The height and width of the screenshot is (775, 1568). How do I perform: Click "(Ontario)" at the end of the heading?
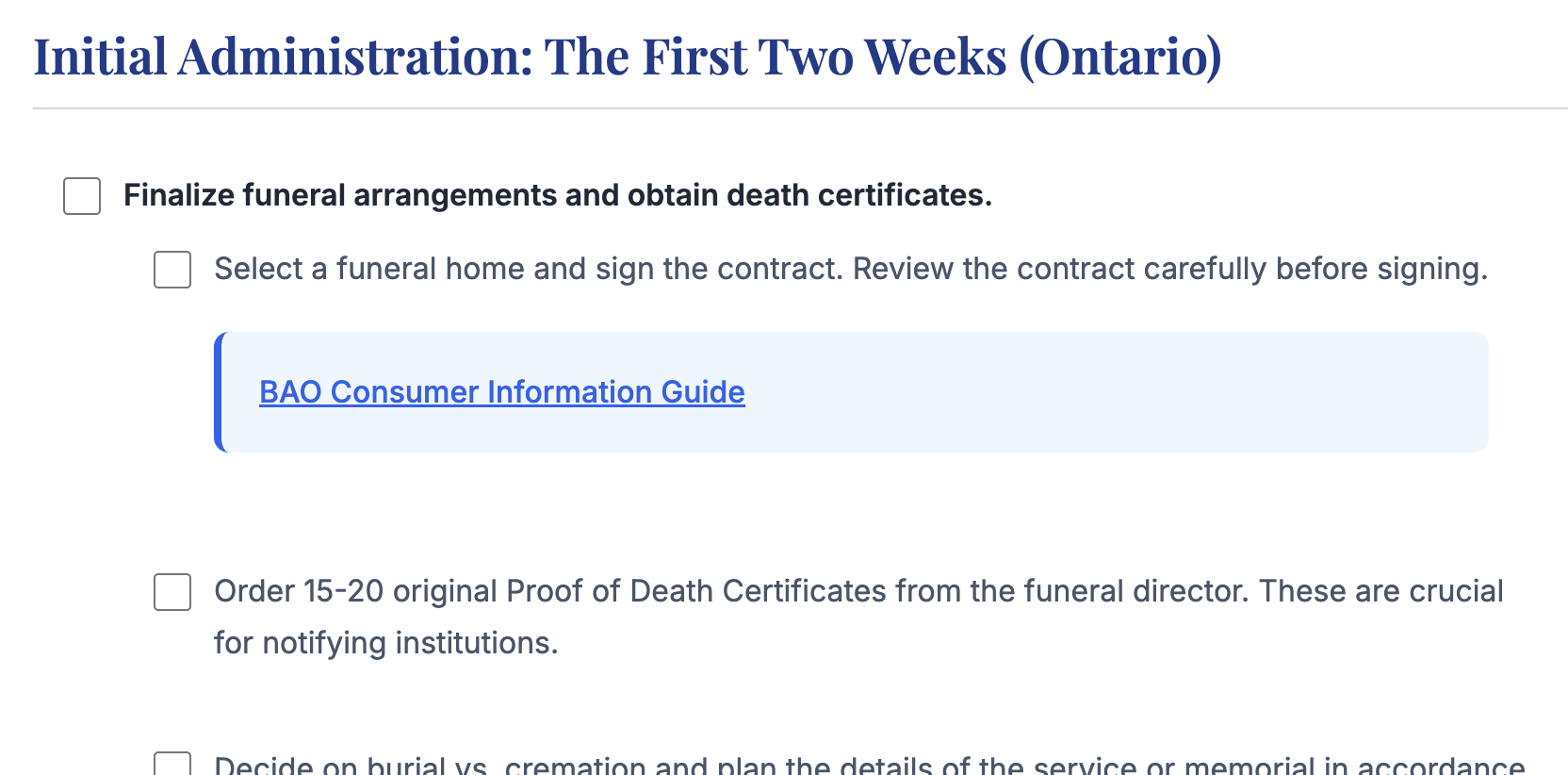[x=1119, y=57]
